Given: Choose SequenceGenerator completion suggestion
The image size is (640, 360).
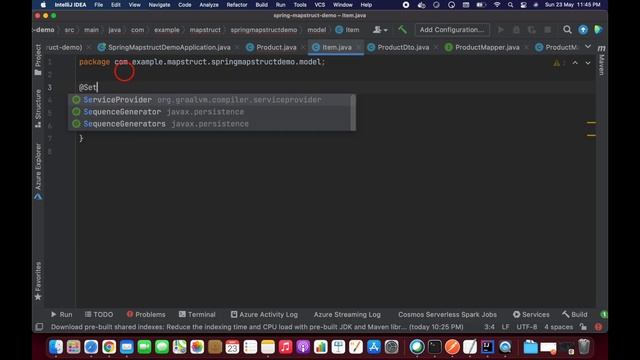Looking at the screenshot, I should coord(209,112).
